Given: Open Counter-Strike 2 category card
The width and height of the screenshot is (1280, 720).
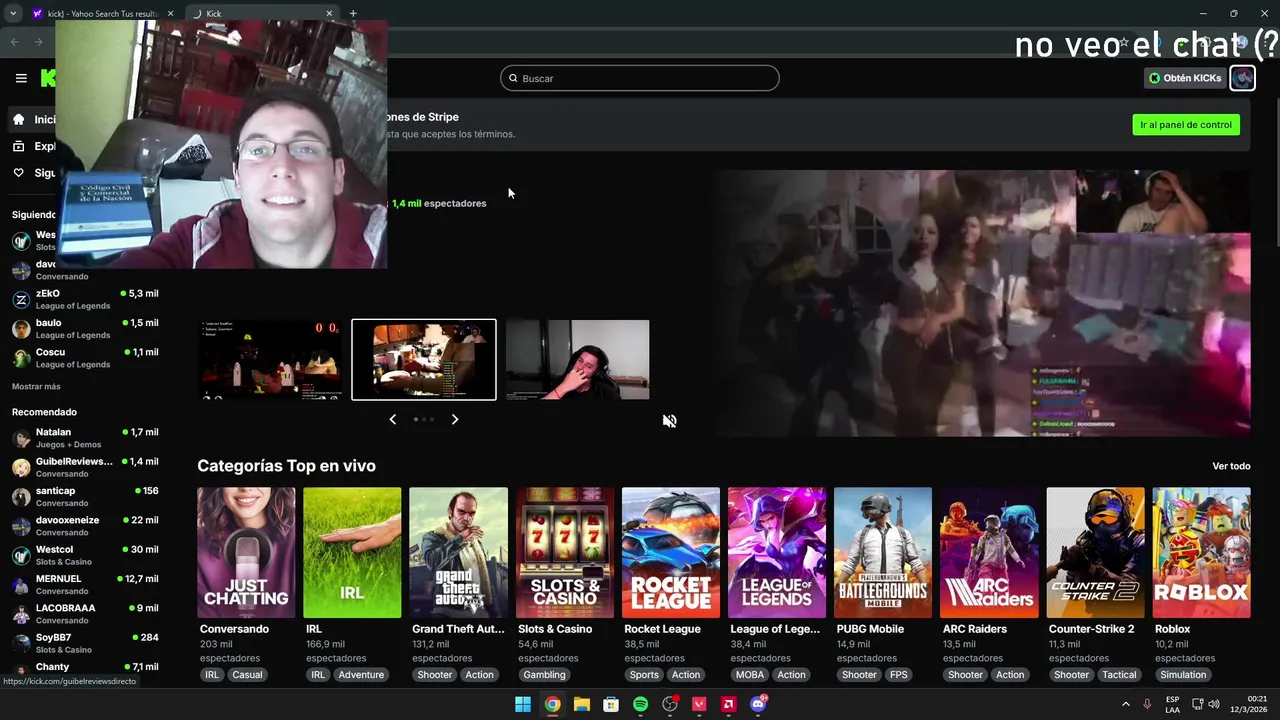Looking at the screenshot, I should click(1095, 552).
